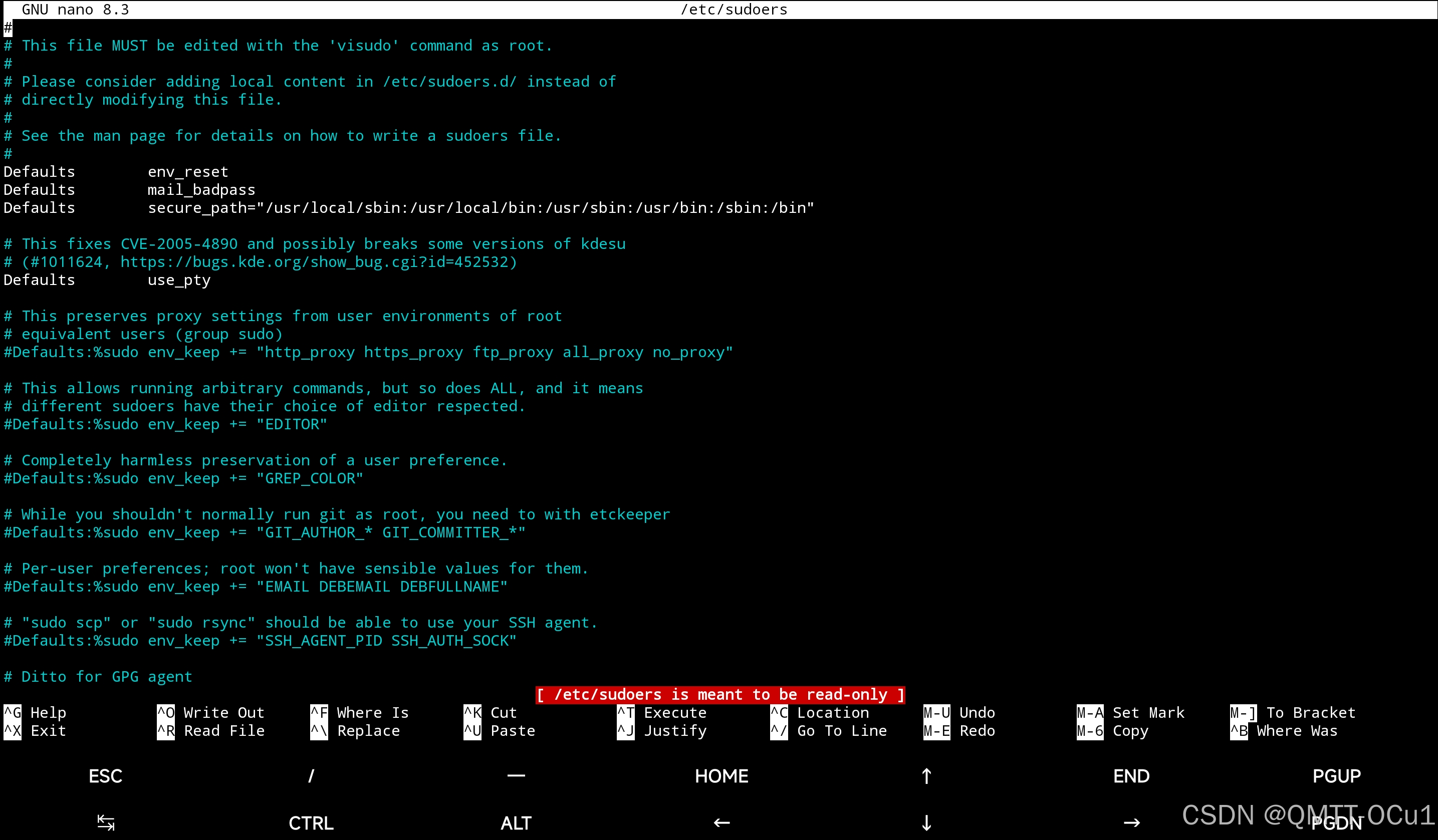Tap the ESC extra key

[x=106, y=776]
